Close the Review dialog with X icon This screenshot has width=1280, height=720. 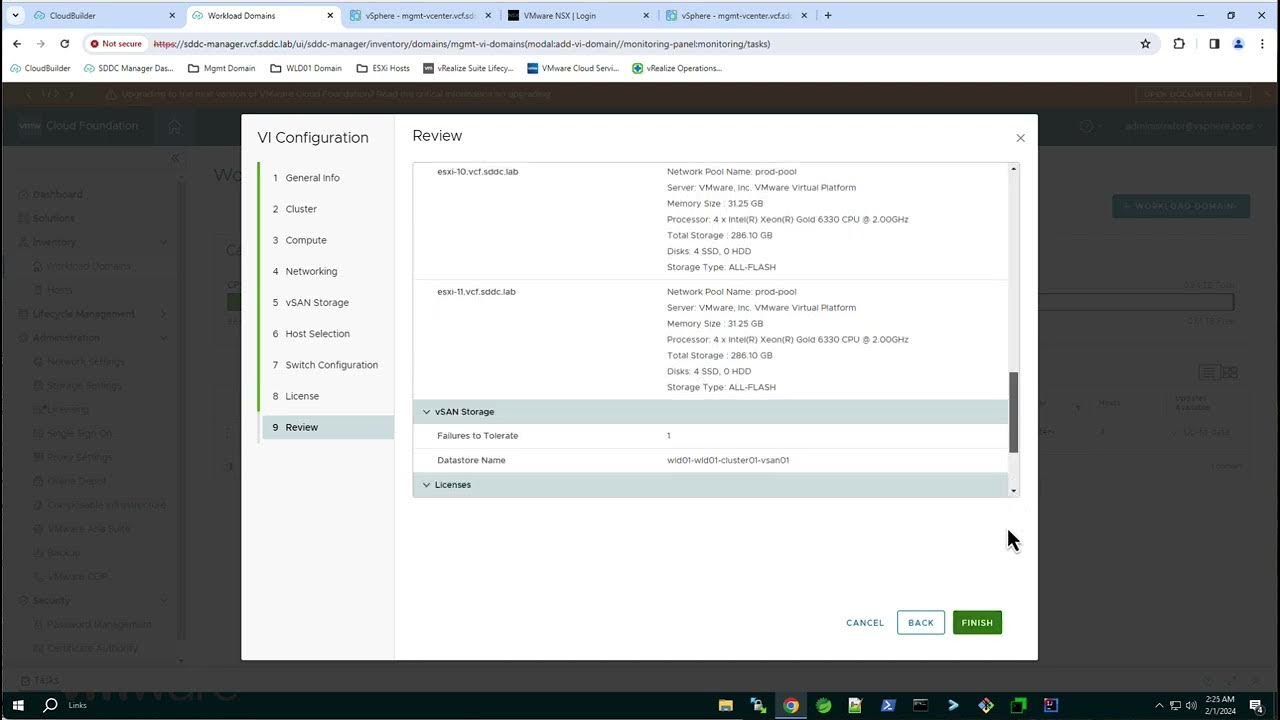click(x=1020, y=138)
